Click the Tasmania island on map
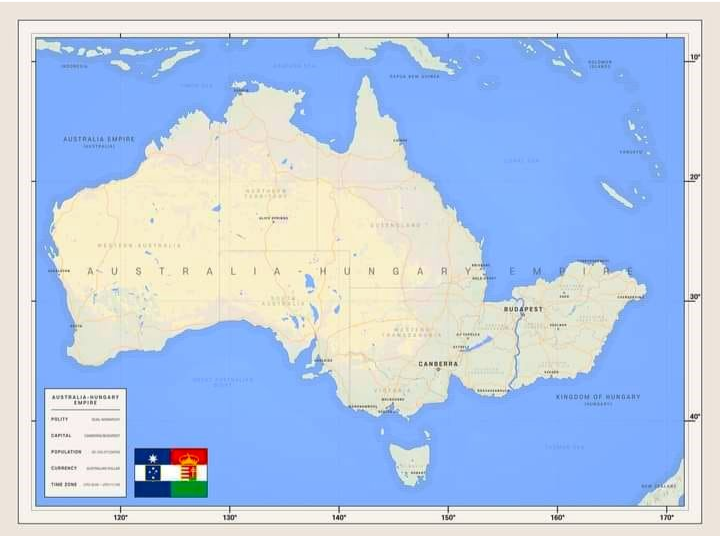The height and width of the screenshot is (536, 720). [x=410, y=464]
